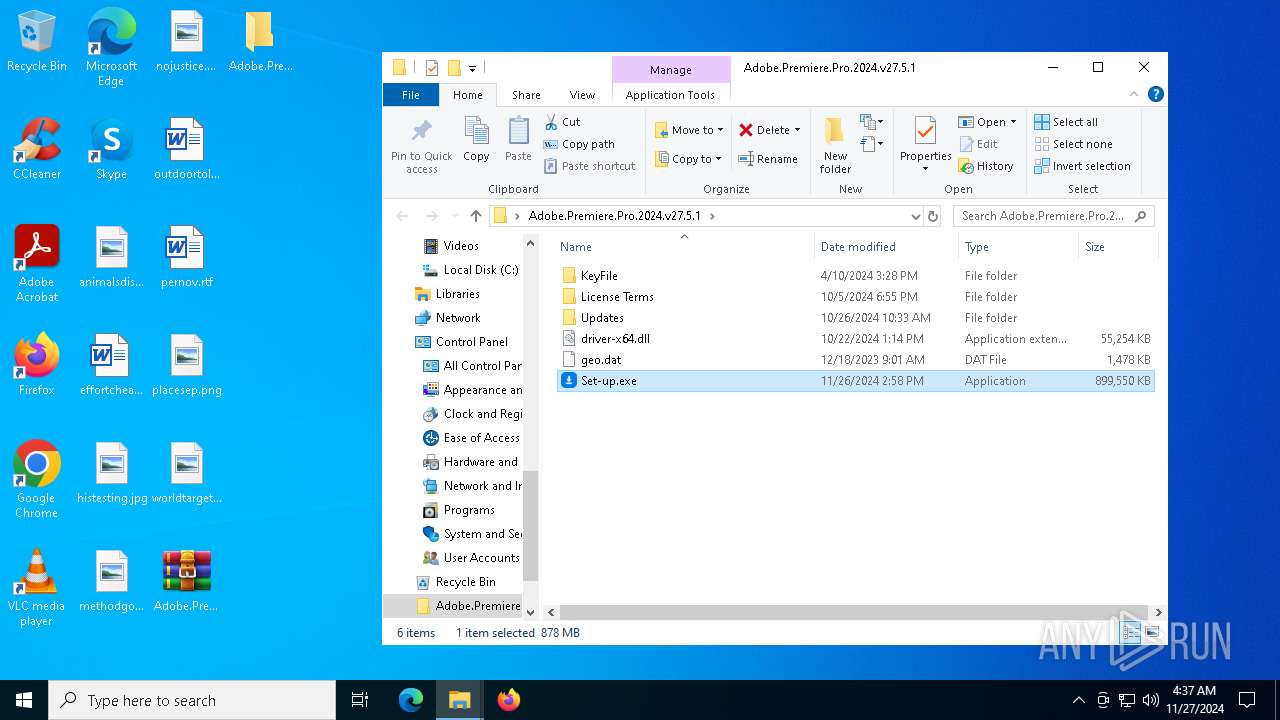1280x720 pixels.
Task: Open the Open dropdown in ribbon
Action: (987, 122)
